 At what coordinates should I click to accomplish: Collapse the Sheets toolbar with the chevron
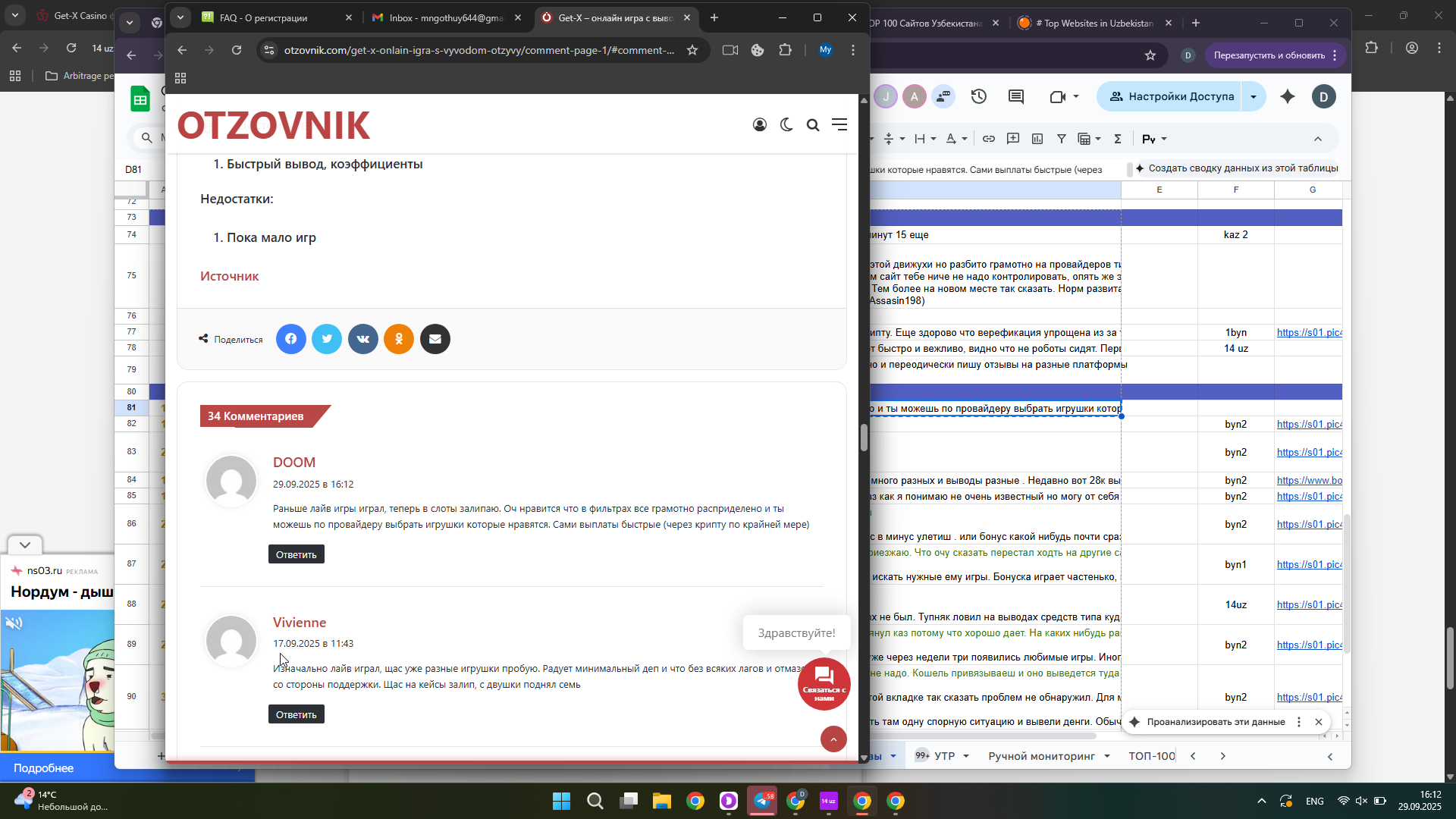point(1318,139)
